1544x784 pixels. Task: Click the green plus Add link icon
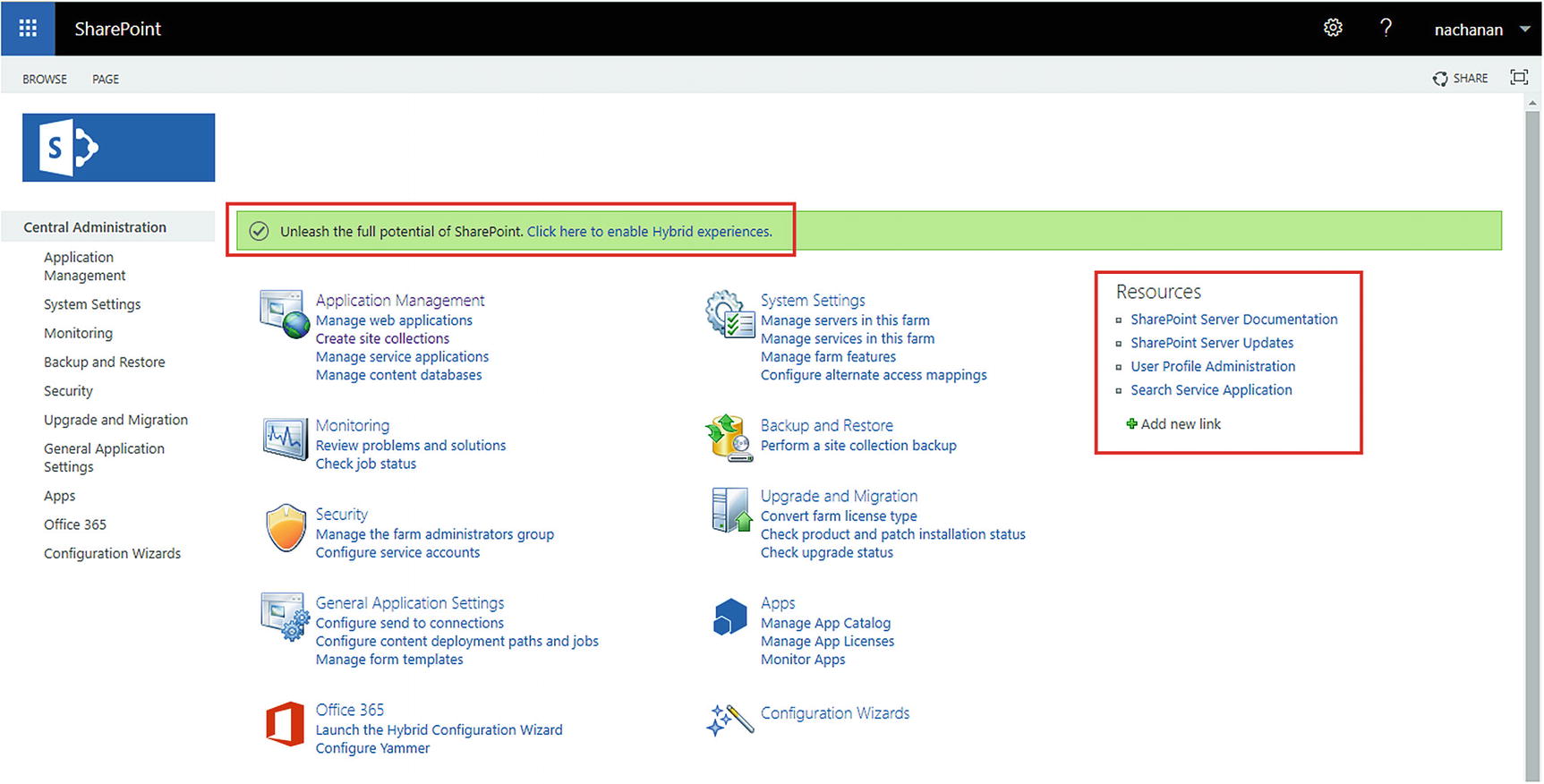click(x=1131, y=424)
